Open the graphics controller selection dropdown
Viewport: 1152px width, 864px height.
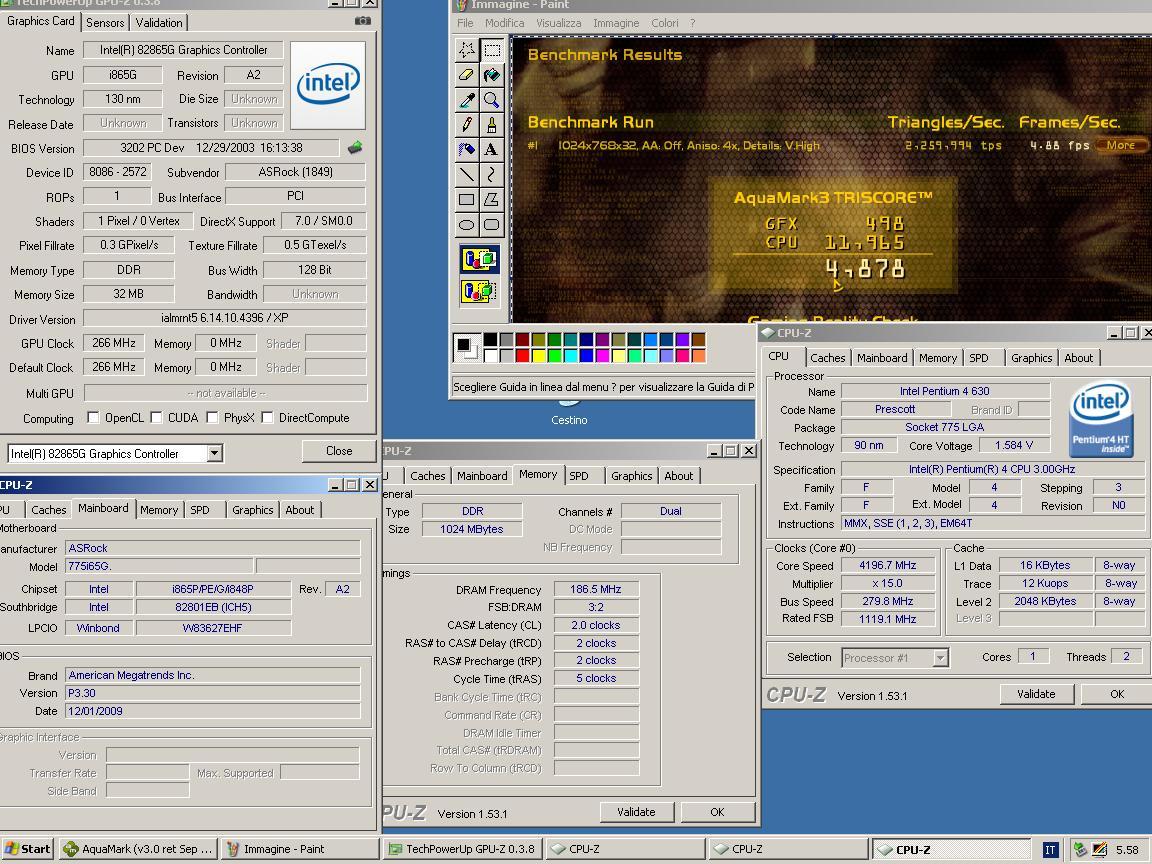click(215, 453)
